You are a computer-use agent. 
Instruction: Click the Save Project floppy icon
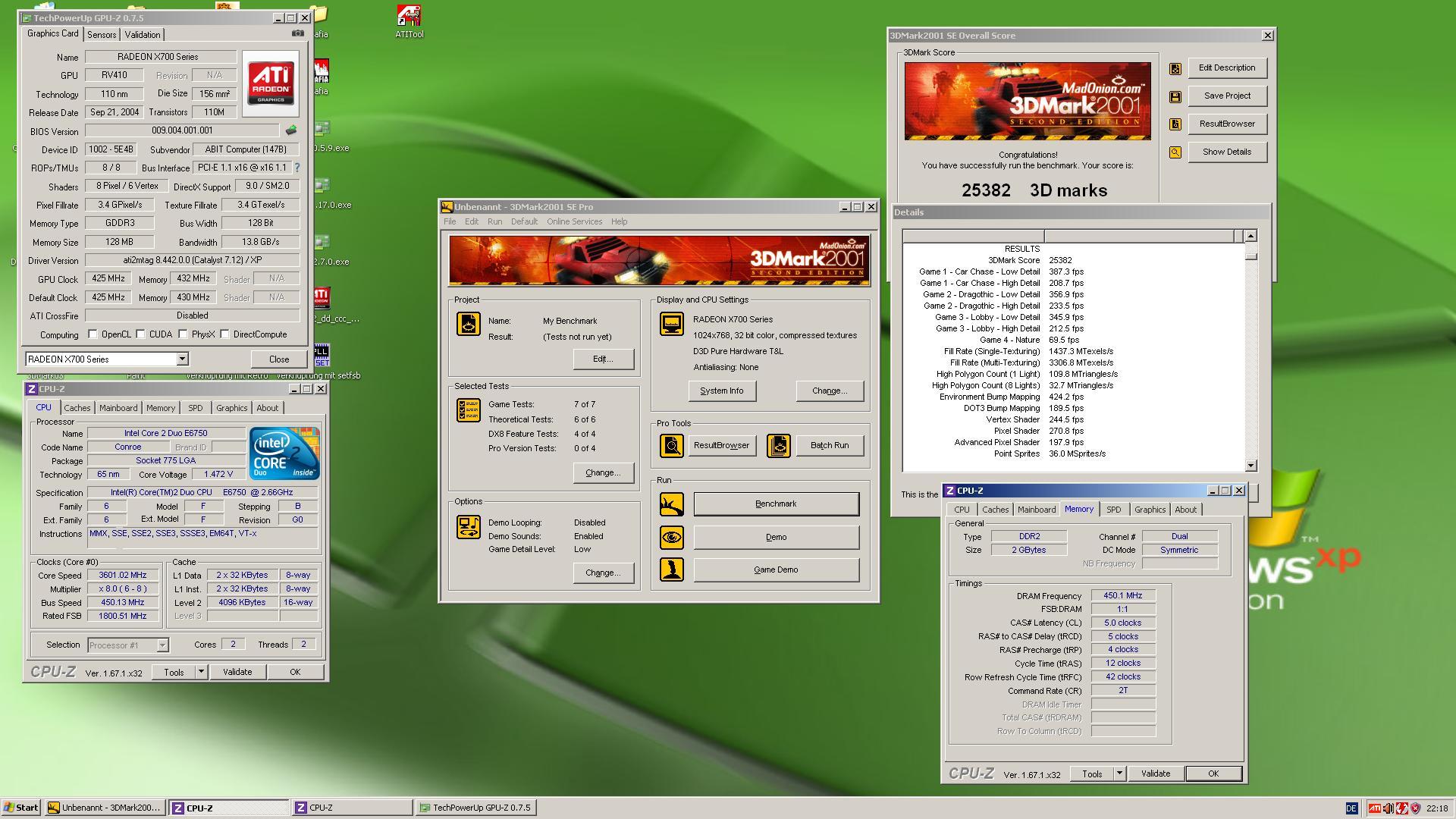coord(1175,96)
